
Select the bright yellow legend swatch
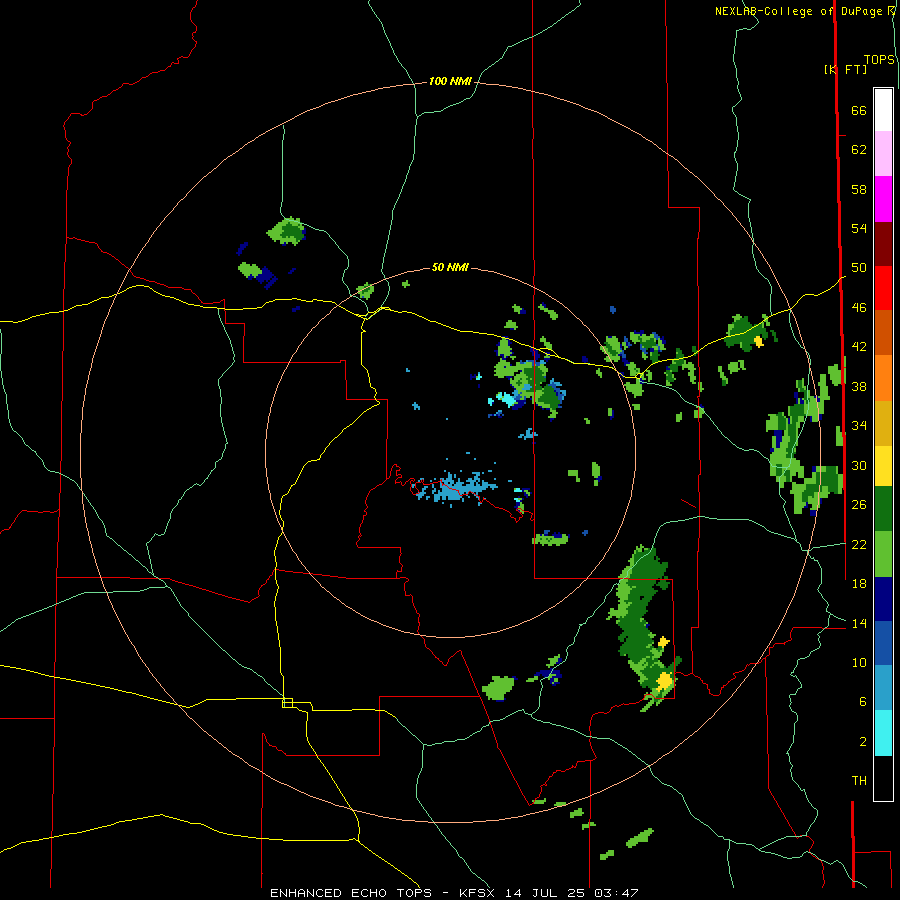pyautogui.click(x=883, y=466)
